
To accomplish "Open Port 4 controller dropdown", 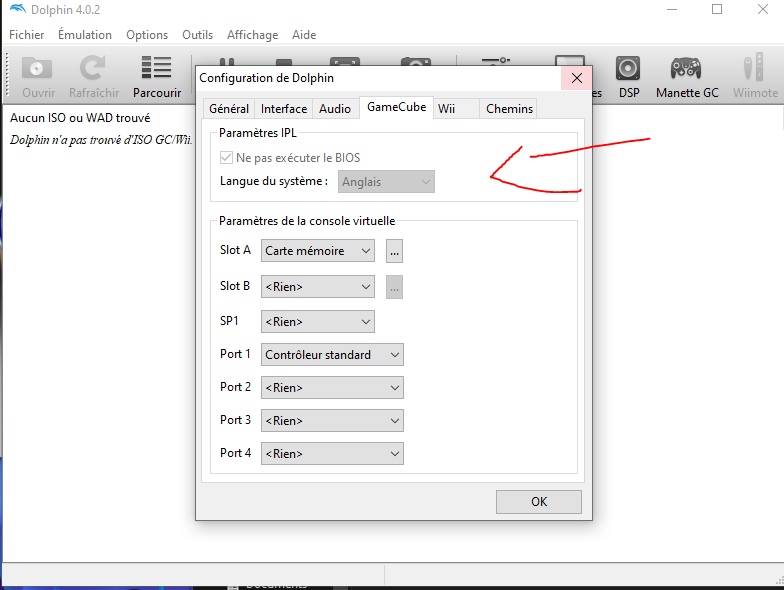I will [332, 454].
